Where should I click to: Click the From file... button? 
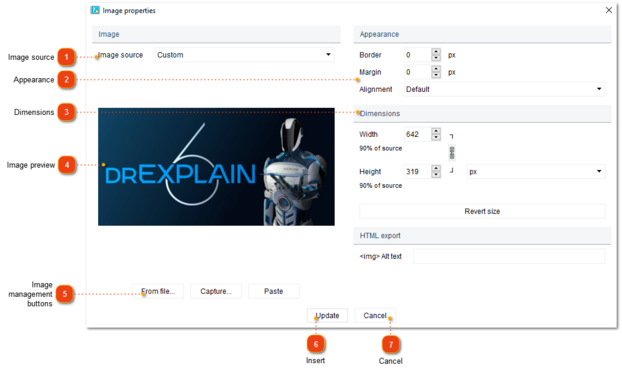158,291
